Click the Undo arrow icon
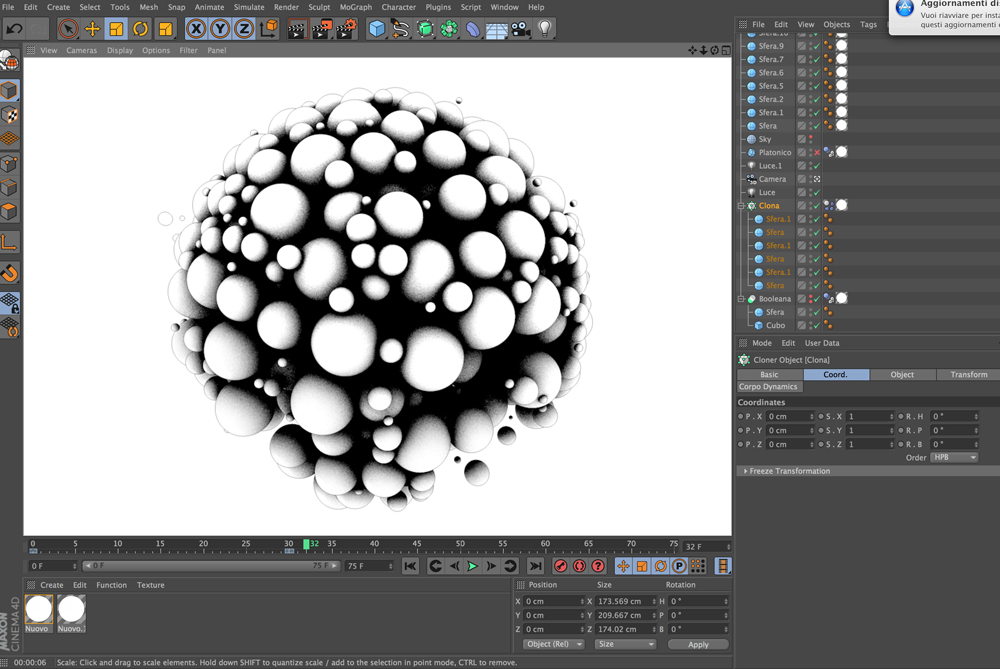This screenshot has height=669, width=1000. pyautogui.click(x=14, y=29)
